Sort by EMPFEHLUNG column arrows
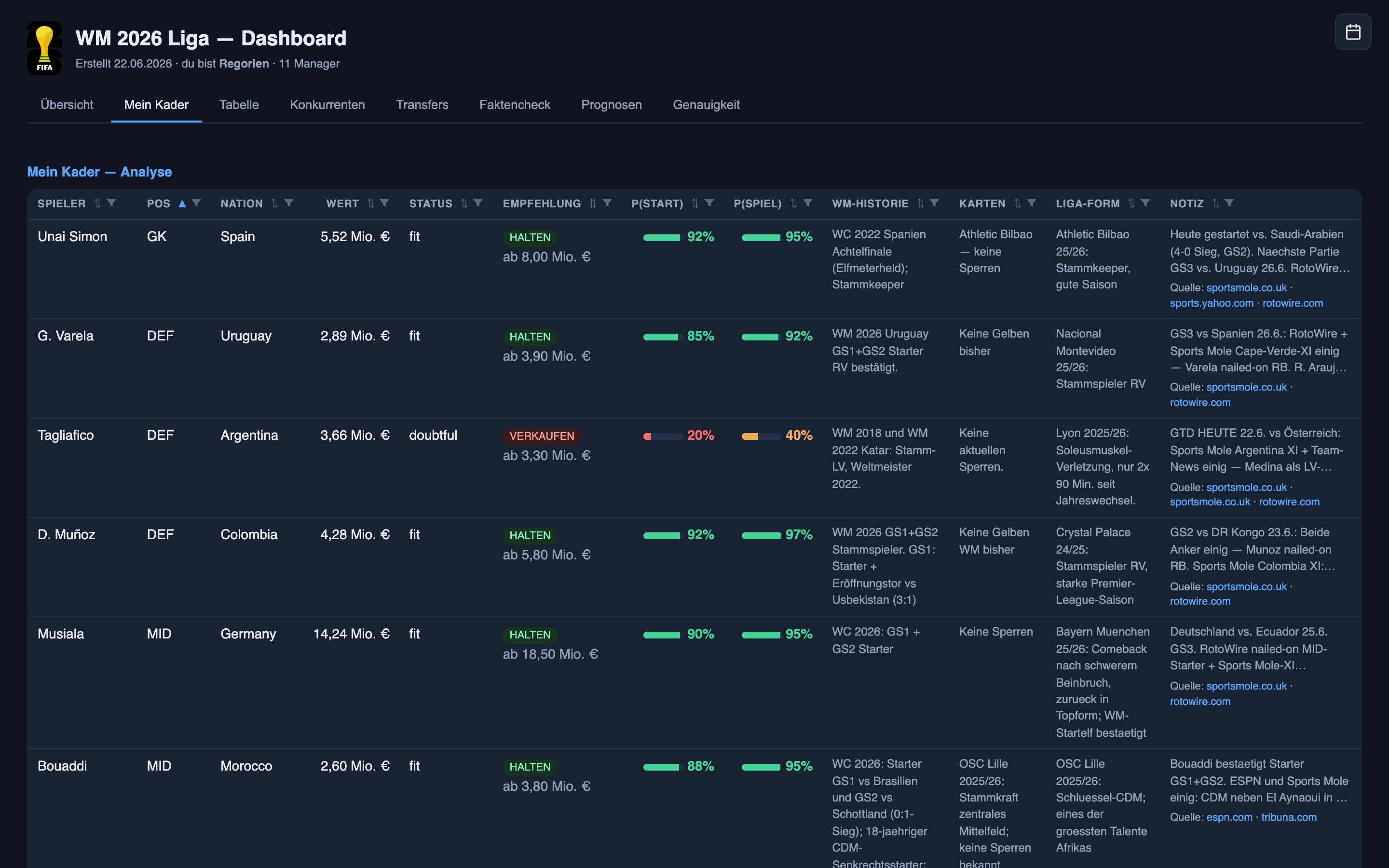This screenshot has height=868, width=1389. point(593,203)
